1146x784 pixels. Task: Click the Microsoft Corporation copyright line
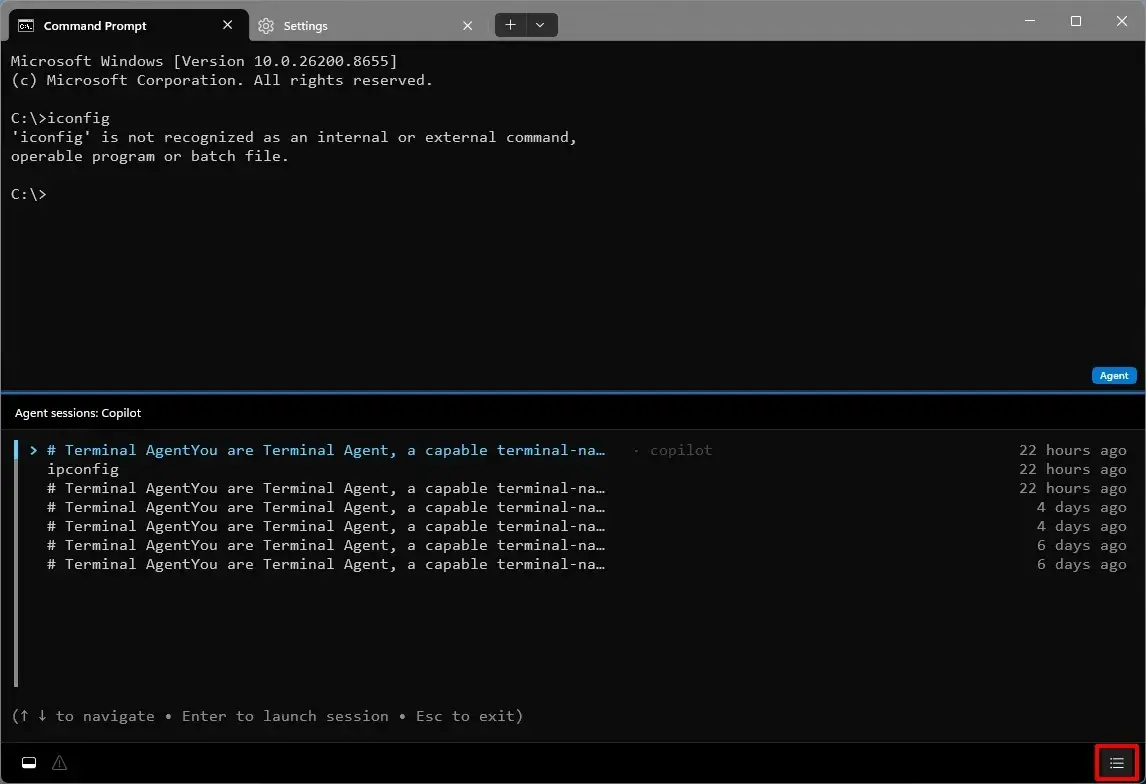221,80
